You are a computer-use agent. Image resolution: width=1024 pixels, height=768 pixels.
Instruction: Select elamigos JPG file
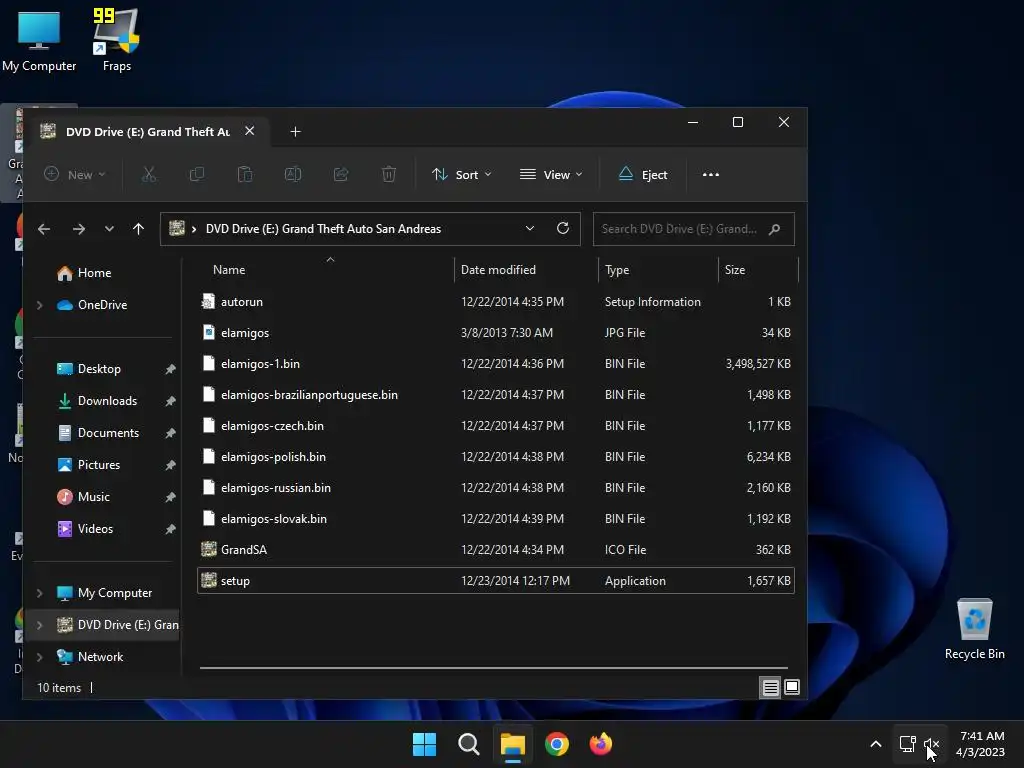coord(496,333)
